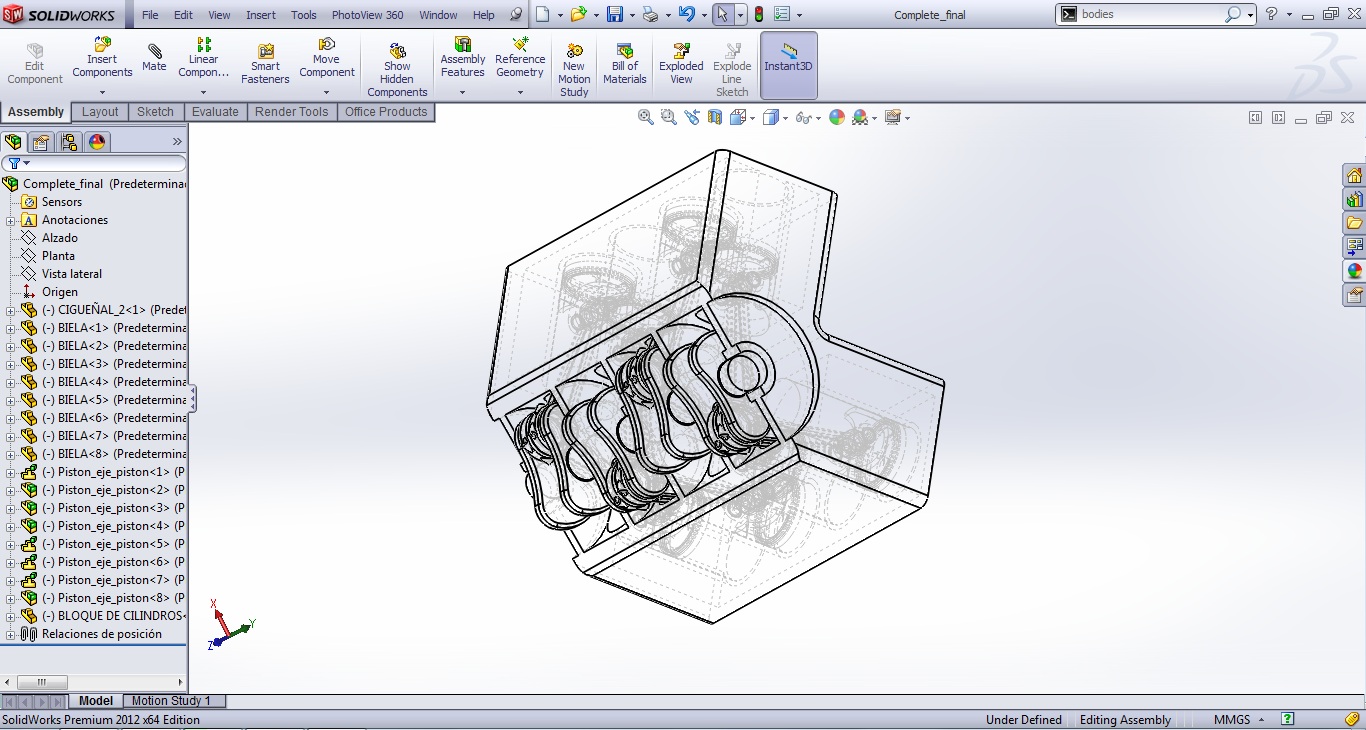
Task: Expand Relaciones de posición folder
Action: point(11,634)
